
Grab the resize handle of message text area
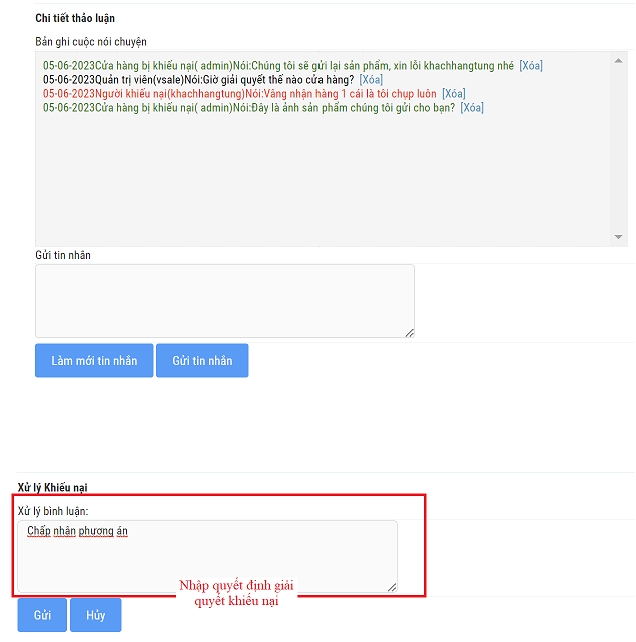point(410,333)
